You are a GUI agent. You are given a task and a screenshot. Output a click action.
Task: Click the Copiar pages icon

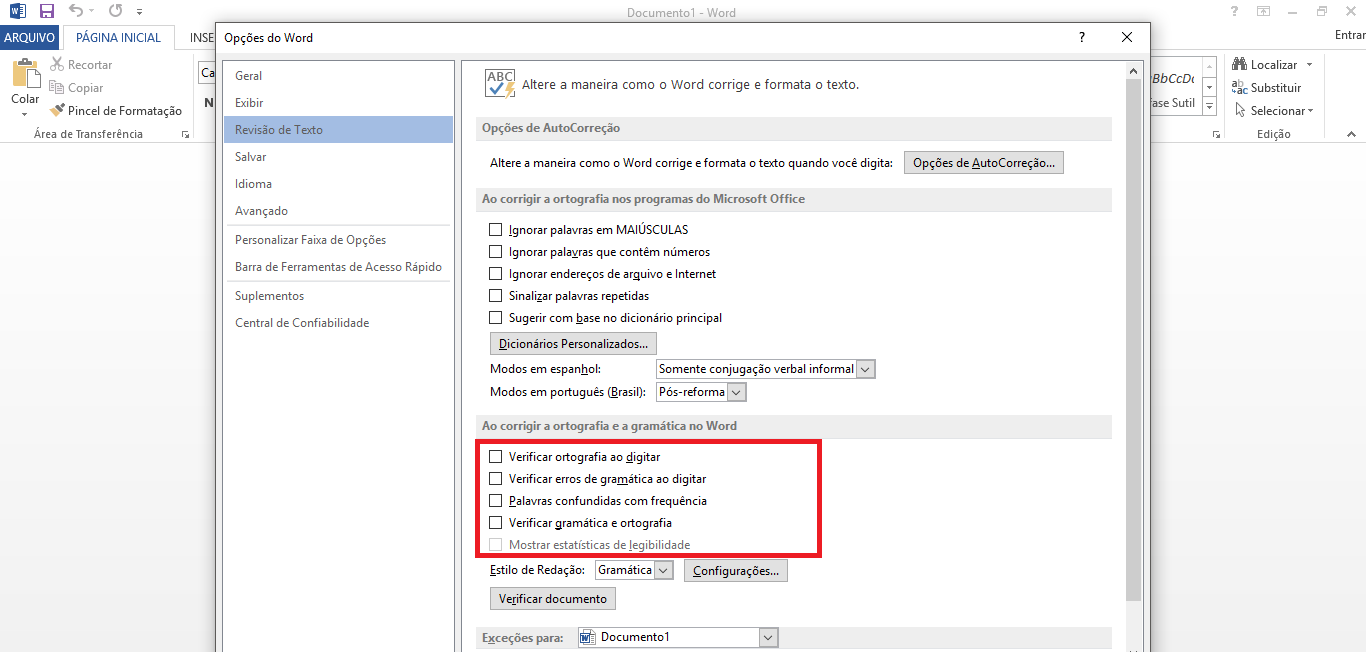pos(57,88)
